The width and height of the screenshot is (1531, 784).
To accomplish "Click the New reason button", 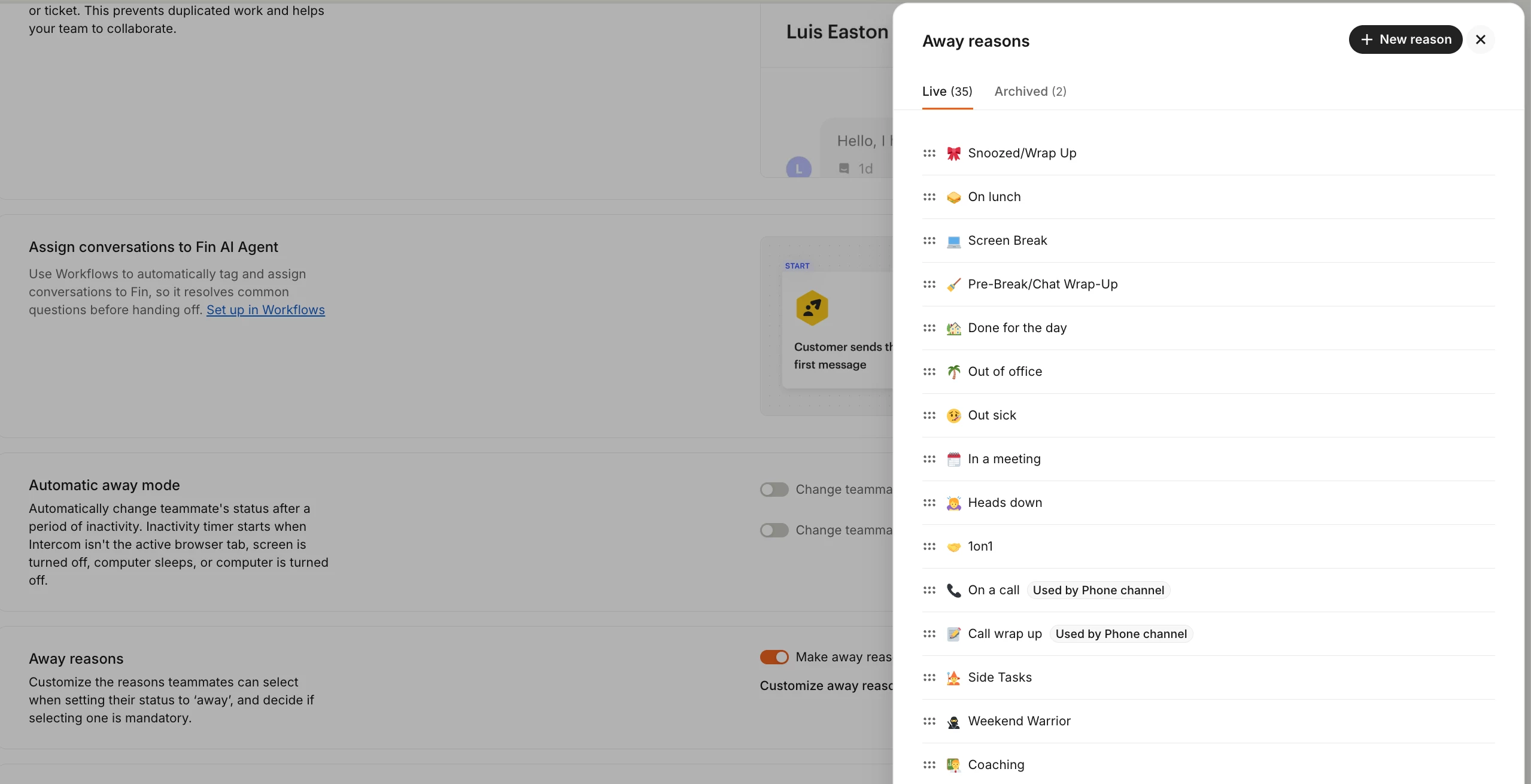I will pos(1405,39).
